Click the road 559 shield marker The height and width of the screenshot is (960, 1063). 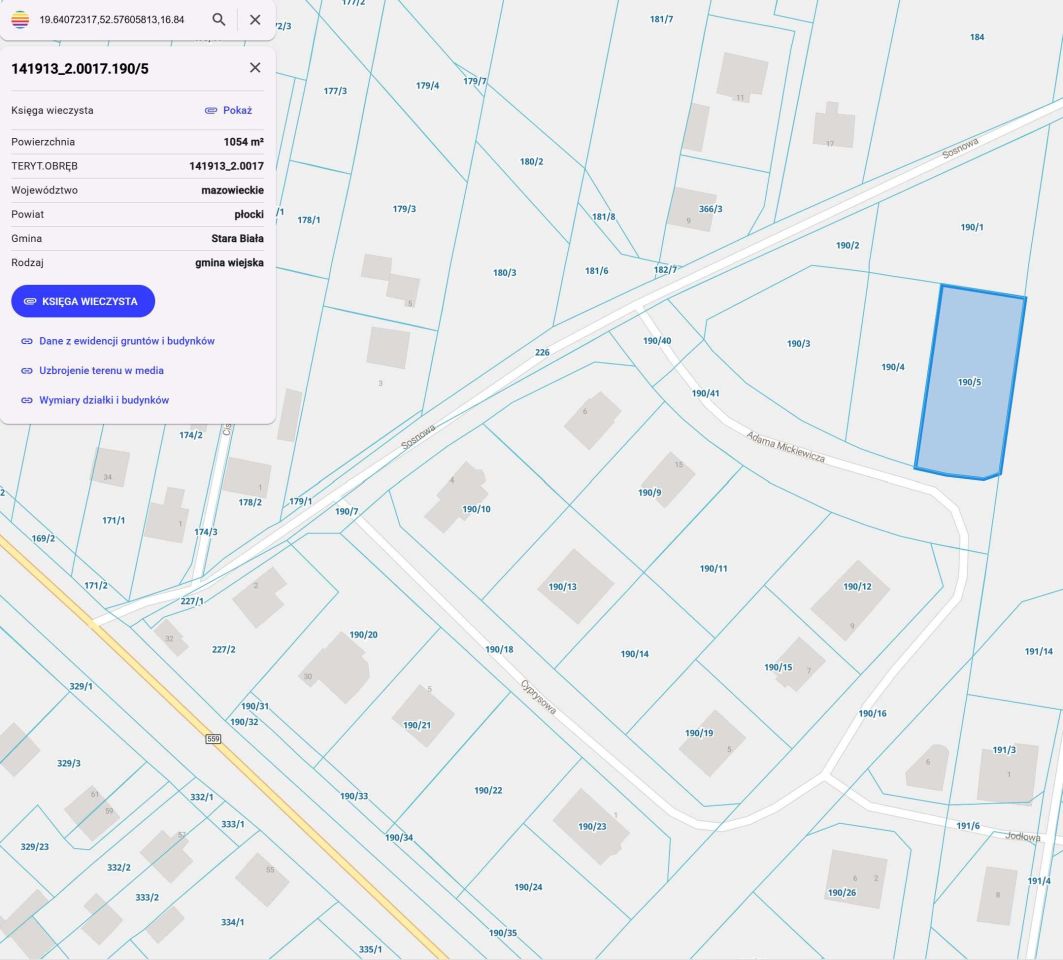point(213,739)
